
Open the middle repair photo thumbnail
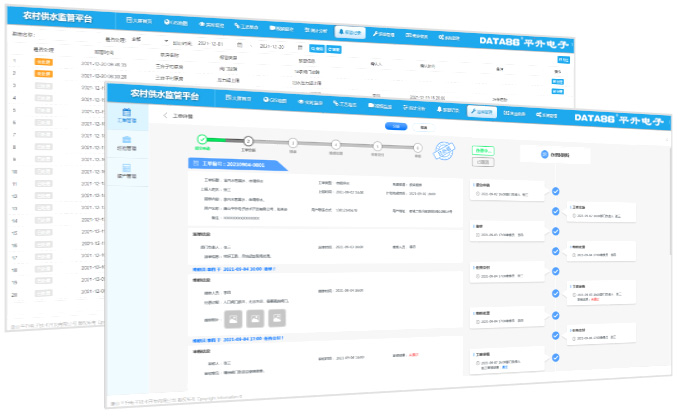pos(255,318)
